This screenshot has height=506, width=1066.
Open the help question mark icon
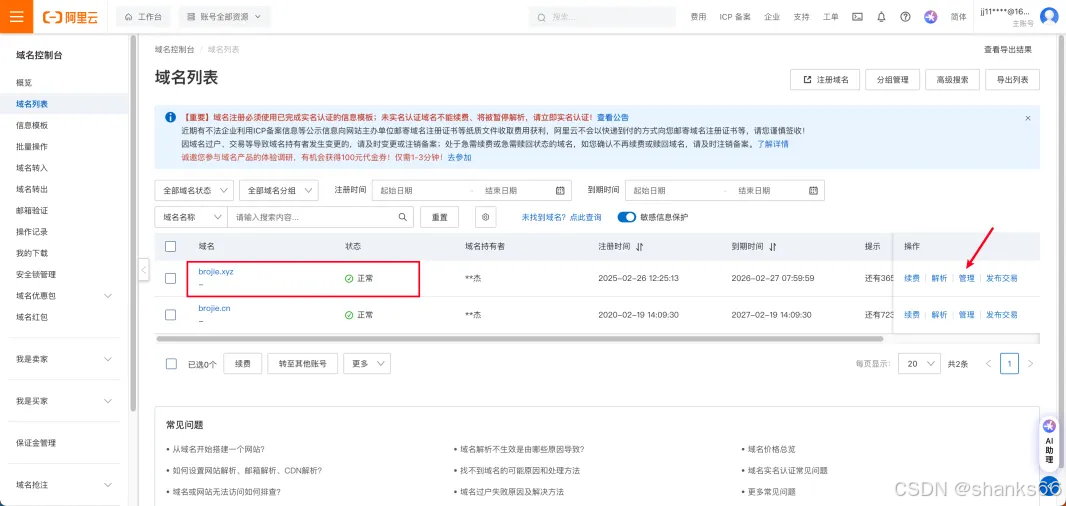pyautogui.click(x=905, y=17)
